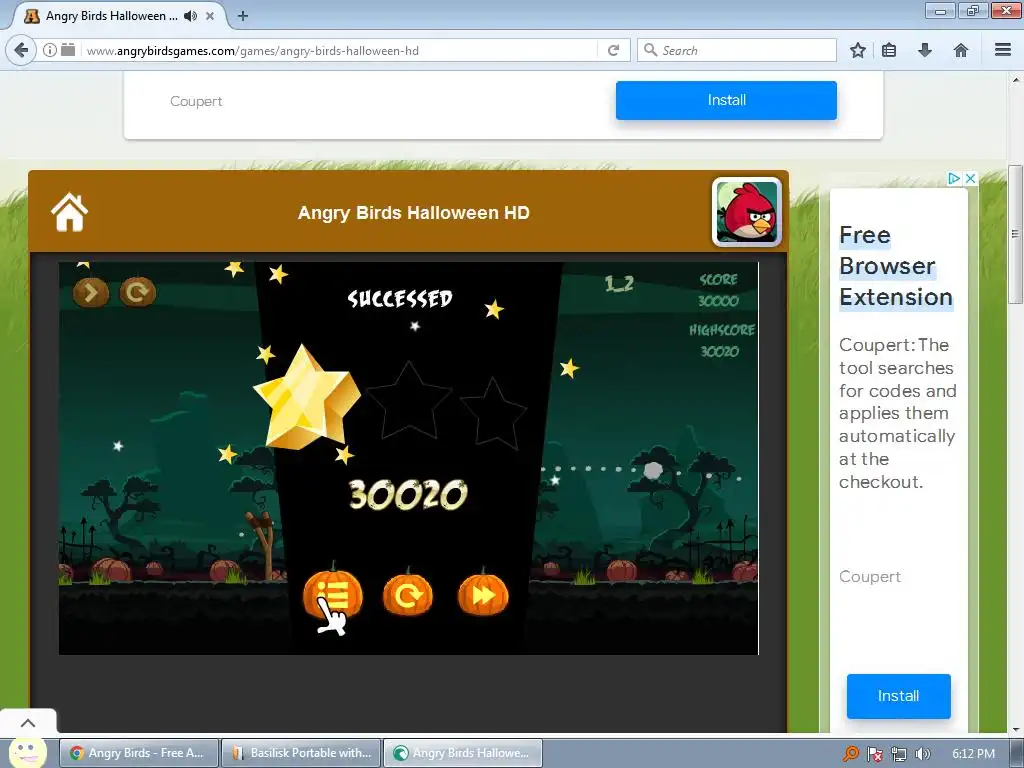
Task: Click the network tray icon
Action: tap(899, 754)
